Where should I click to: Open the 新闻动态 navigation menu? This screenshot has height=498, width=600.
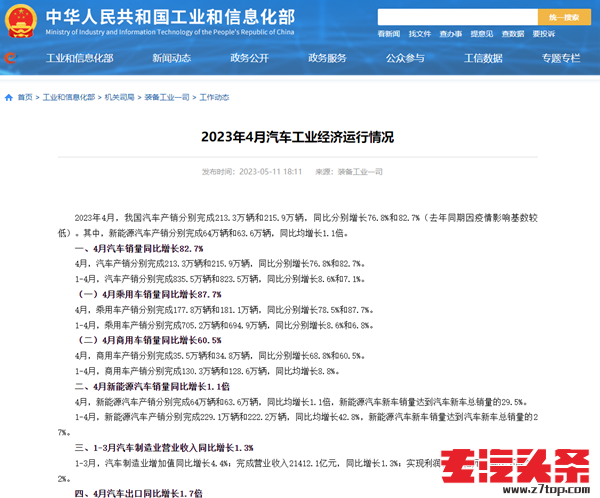point(171,58)
